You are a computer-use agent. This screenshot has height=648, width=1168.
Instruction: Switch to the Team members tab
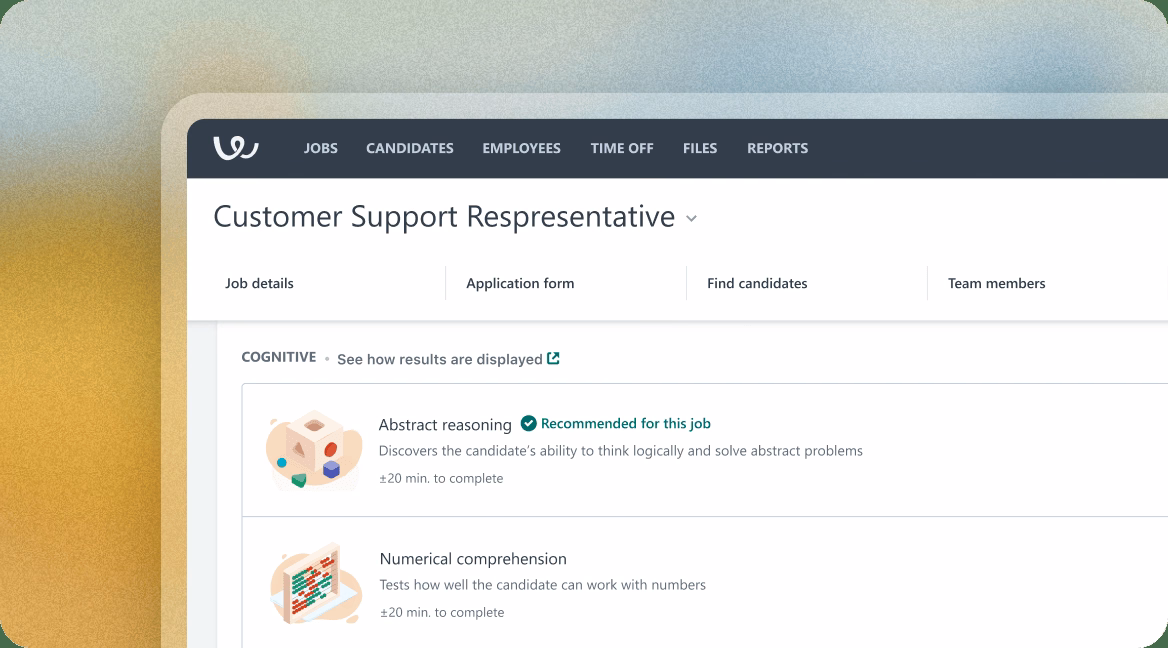(x=996, y=283)
